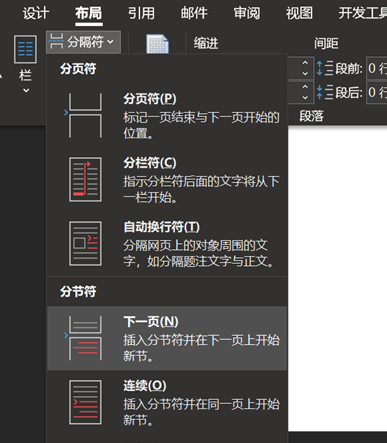
Task: Insert 下一页(N) section break via its icon
Action: click(85, 338)
